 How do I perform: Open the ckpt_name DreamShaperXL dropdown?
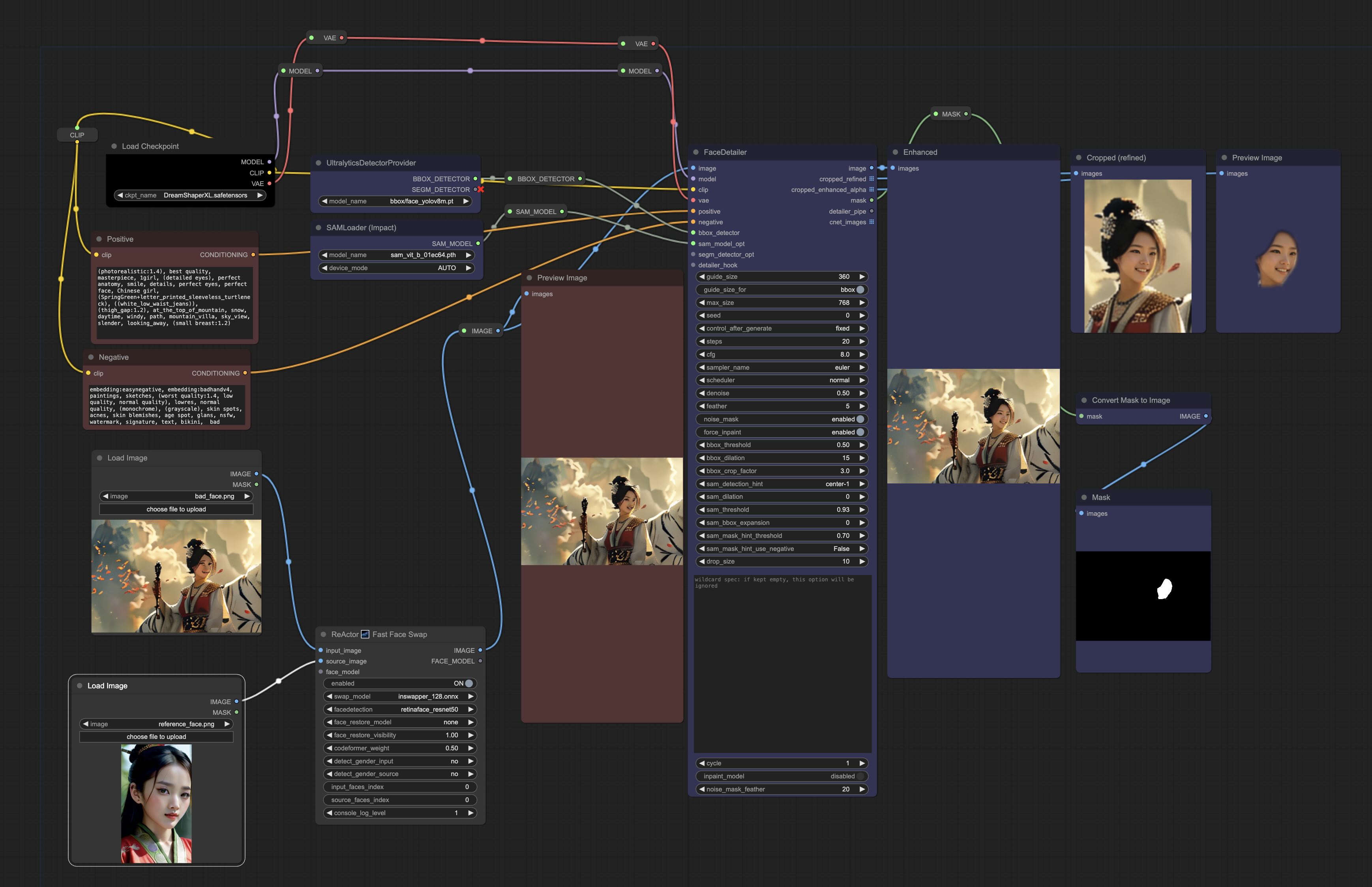190,195
